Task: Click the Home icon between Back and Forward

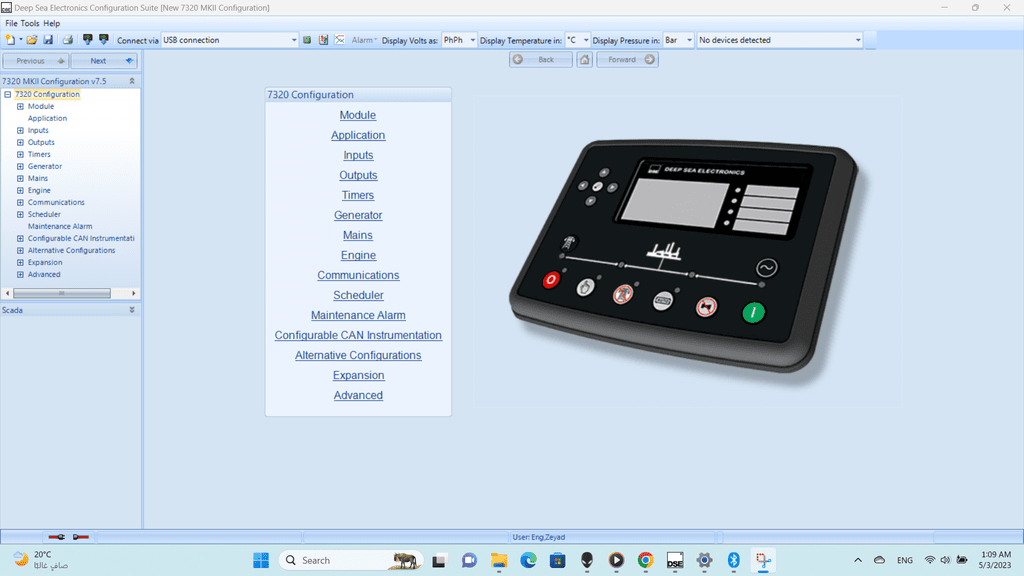Action: [x=584, y=59]
